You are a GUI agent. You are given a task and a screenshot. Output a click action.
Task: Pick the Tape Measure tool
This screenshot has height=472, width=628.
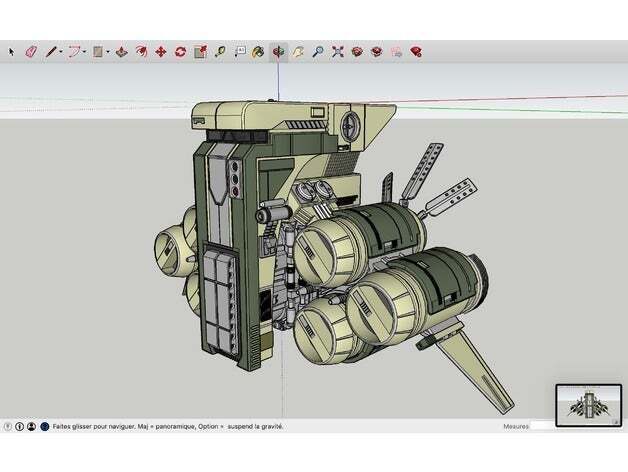coord(219,51)
